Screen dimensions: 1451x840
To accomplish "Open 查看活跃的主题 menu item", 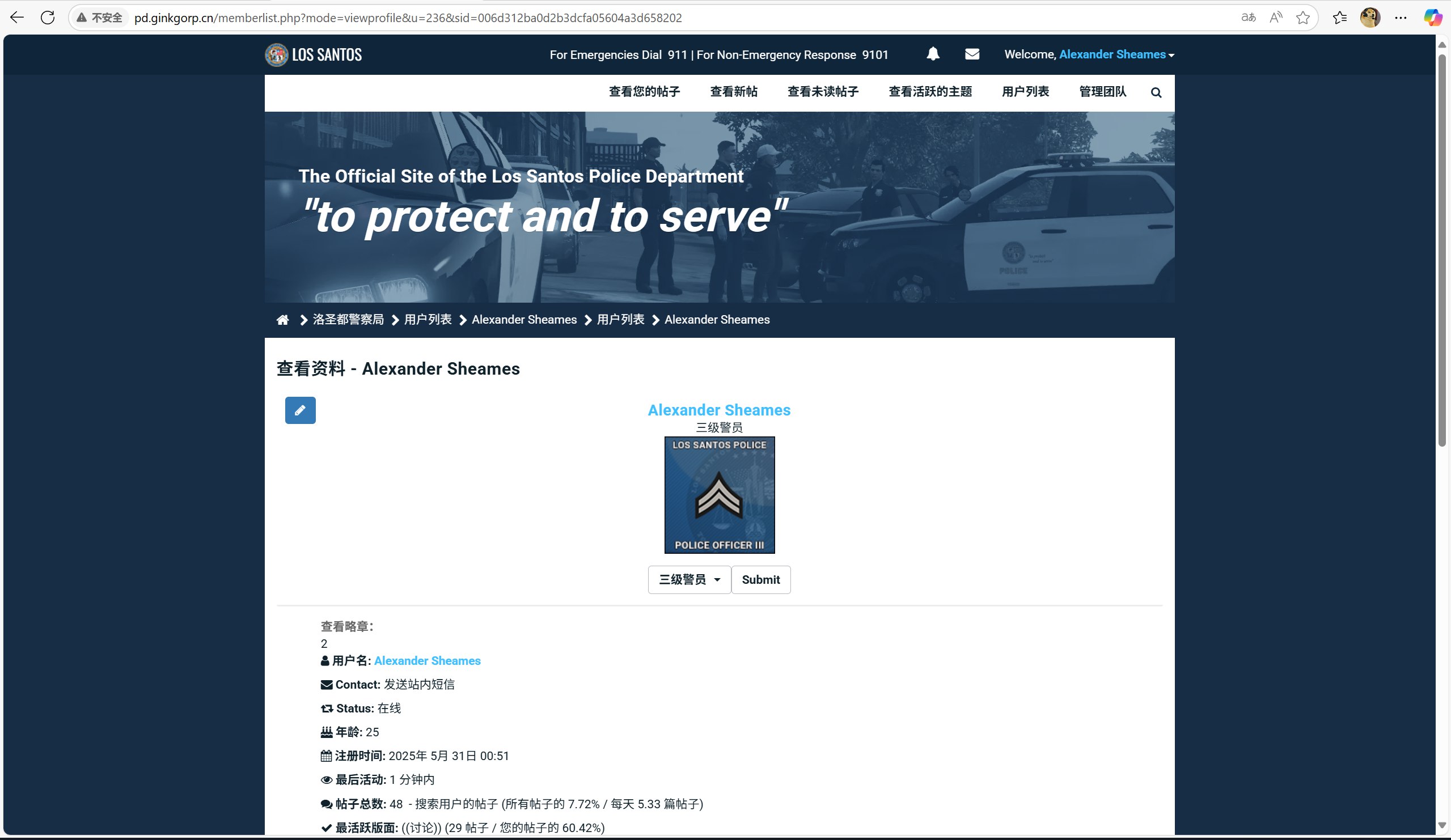I will pyautogui.click(x=930, y=92).
